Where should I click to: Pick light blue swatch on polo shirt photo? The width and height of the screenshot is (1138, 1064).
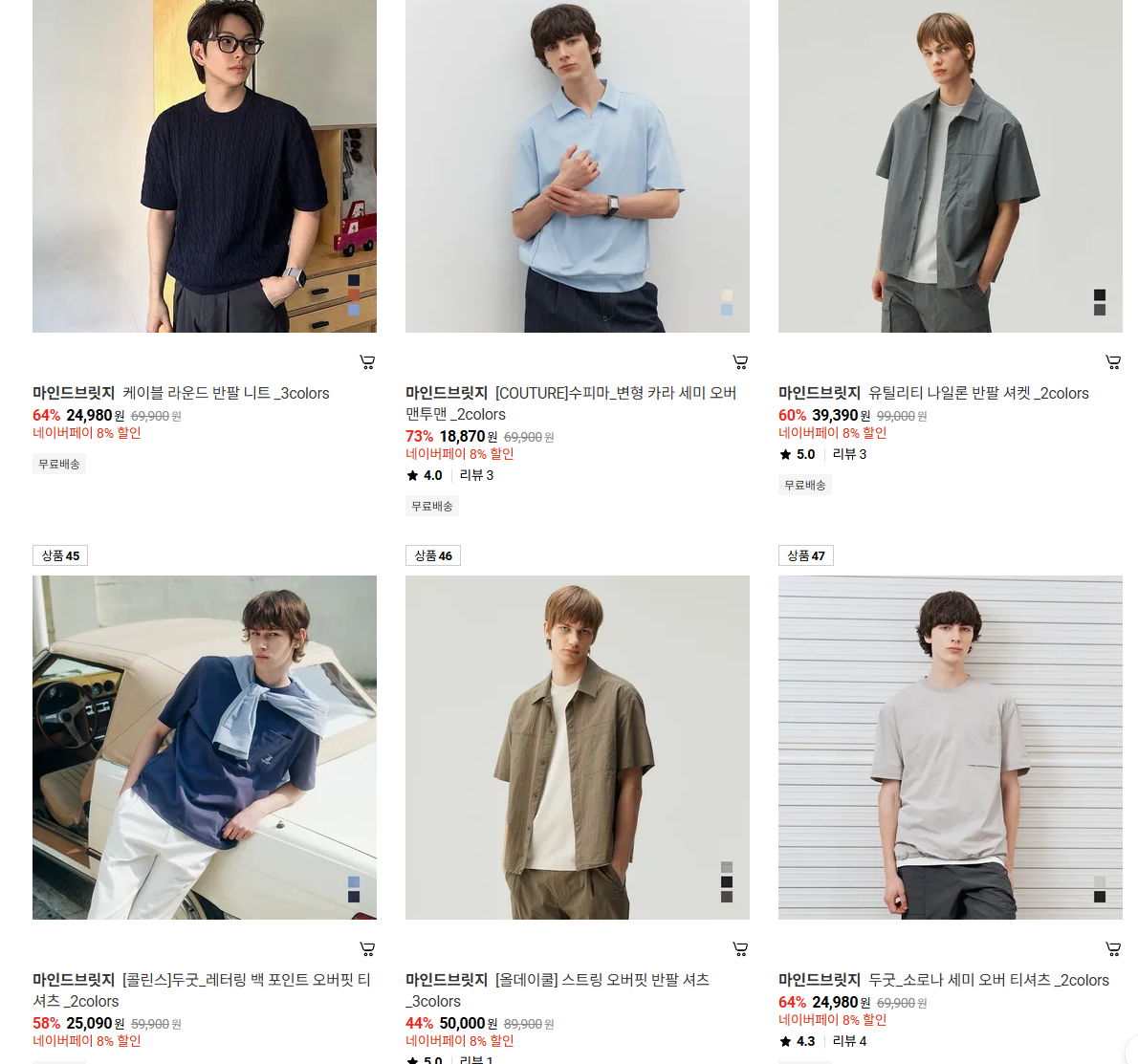point(727,310)
